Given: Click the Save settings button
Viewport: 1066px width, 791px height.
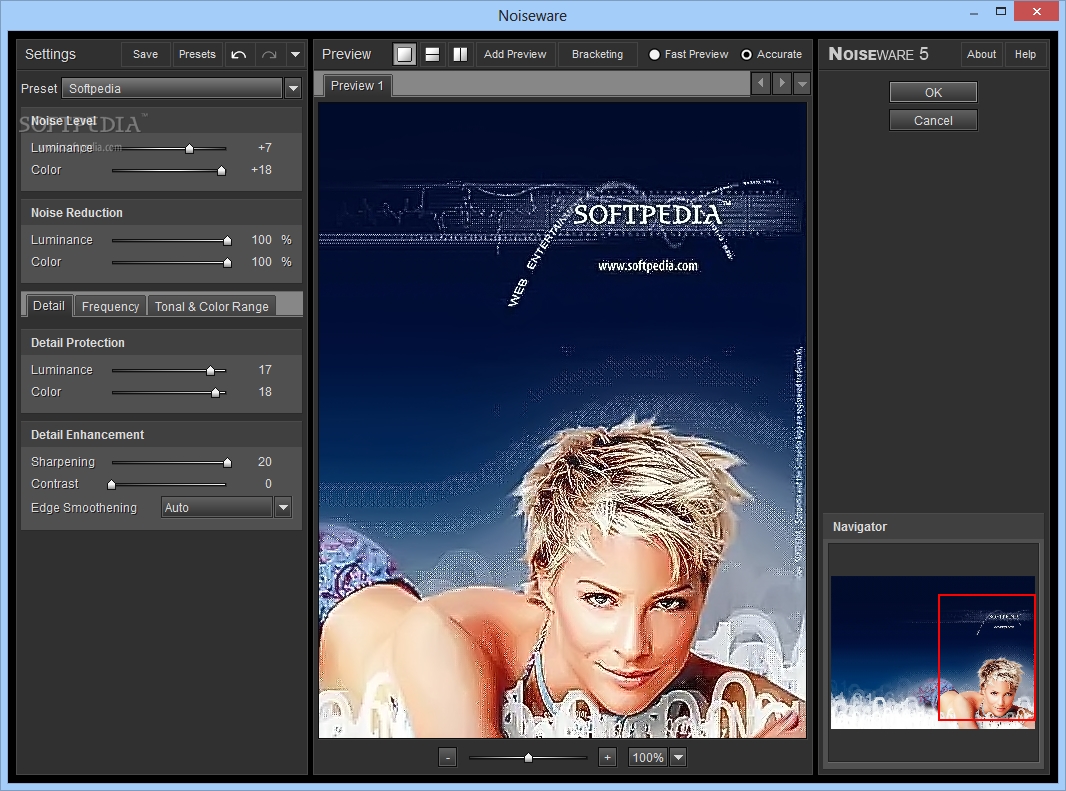Looking at the screenshot, I should tap(145, 54).
